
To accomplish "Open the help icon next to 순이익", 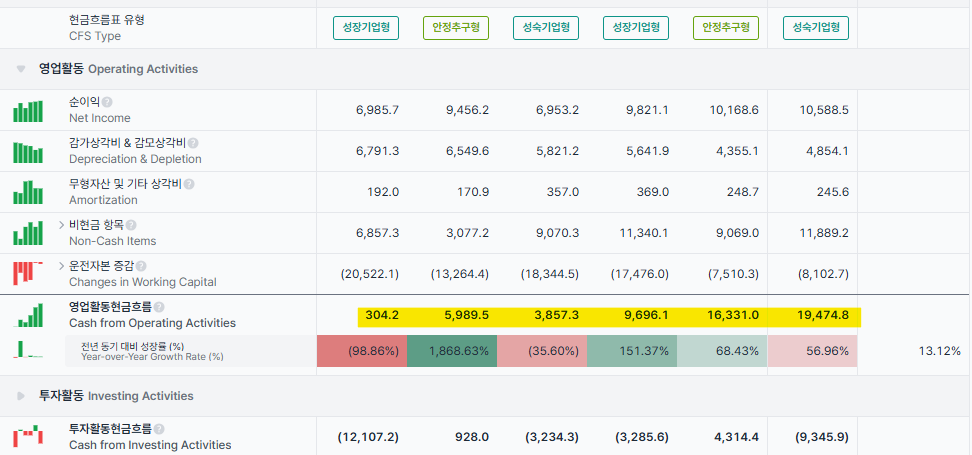I will pos(107,102).
